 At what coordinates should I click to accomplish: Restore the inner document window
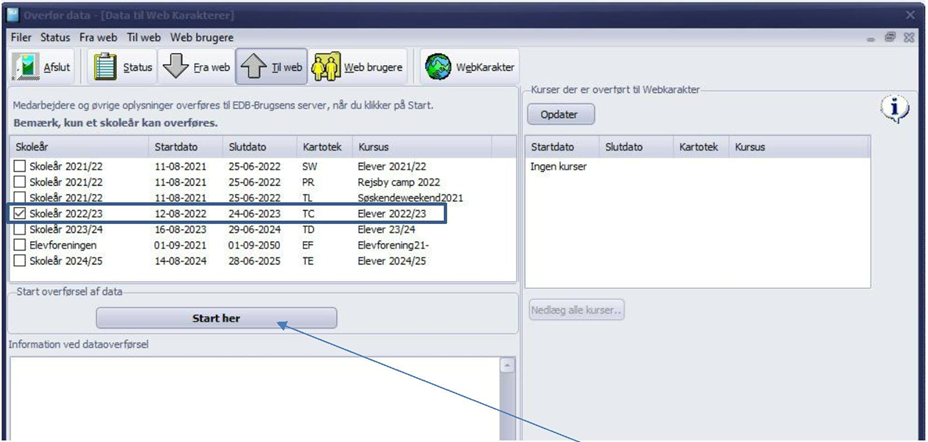890,37
